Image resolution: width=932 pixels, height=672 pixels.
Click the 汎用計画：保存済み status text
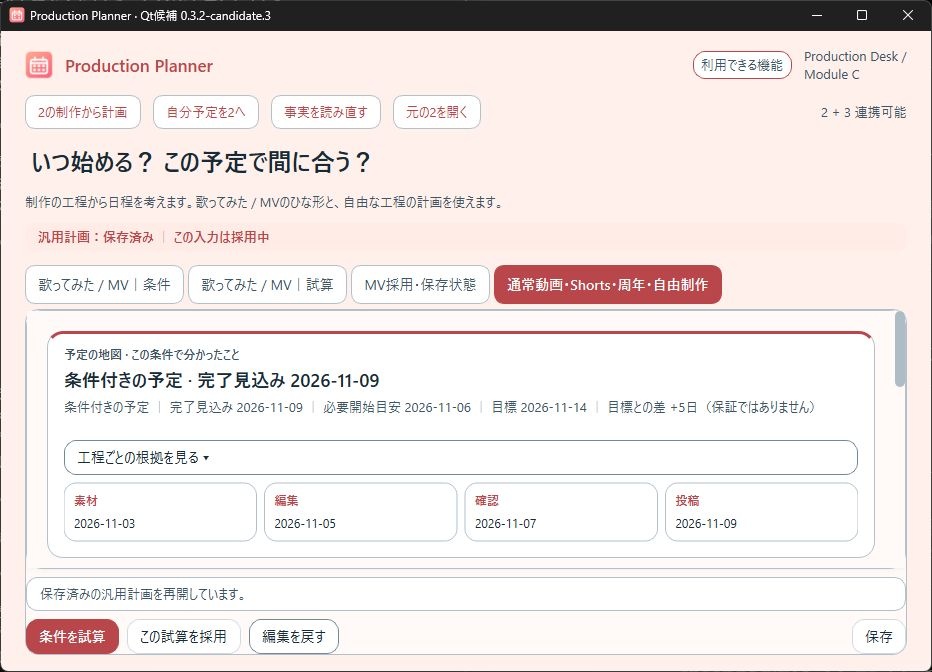(96, 237)
